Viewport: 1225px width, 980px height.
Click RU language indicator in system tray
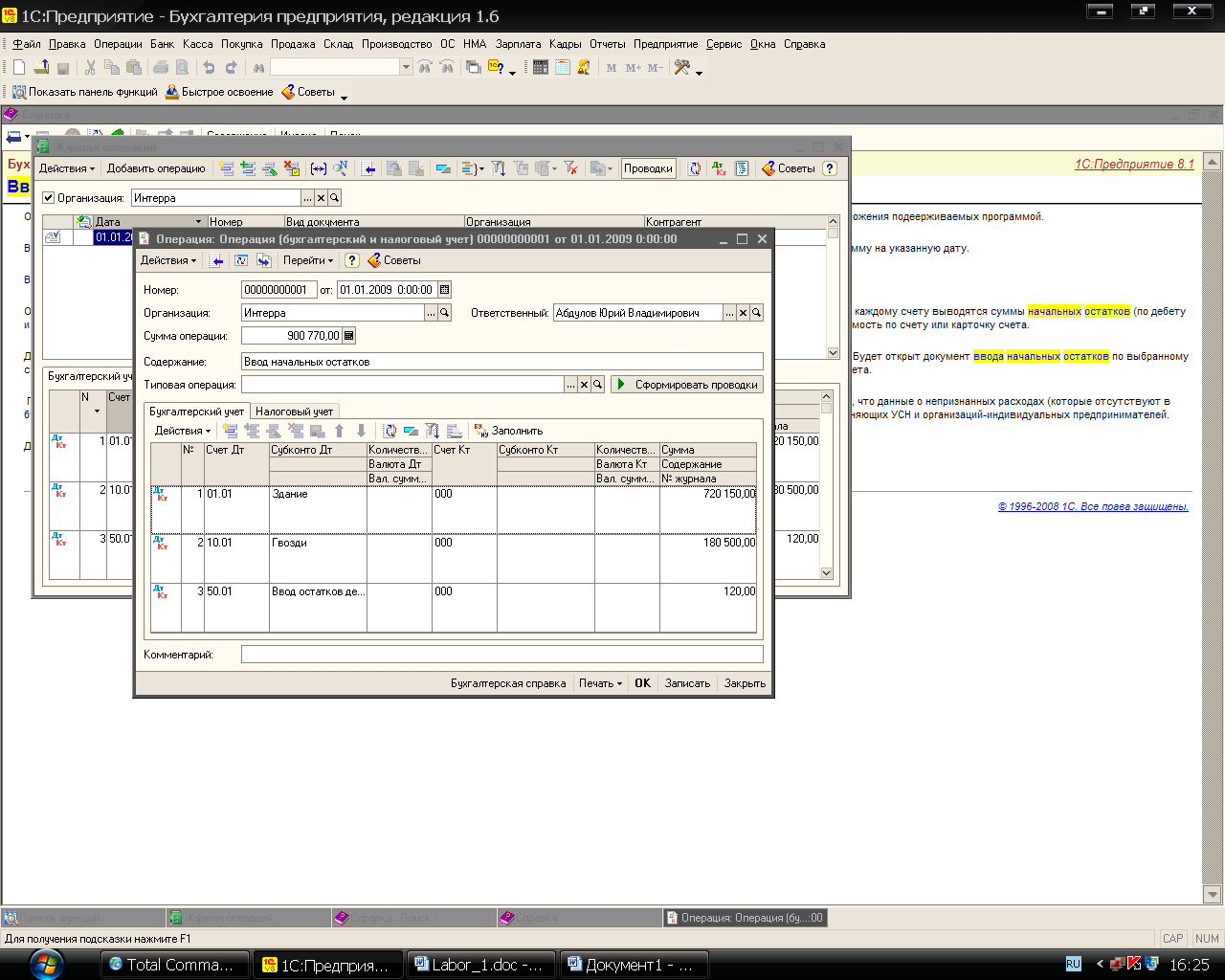[x=1073, y=965]
